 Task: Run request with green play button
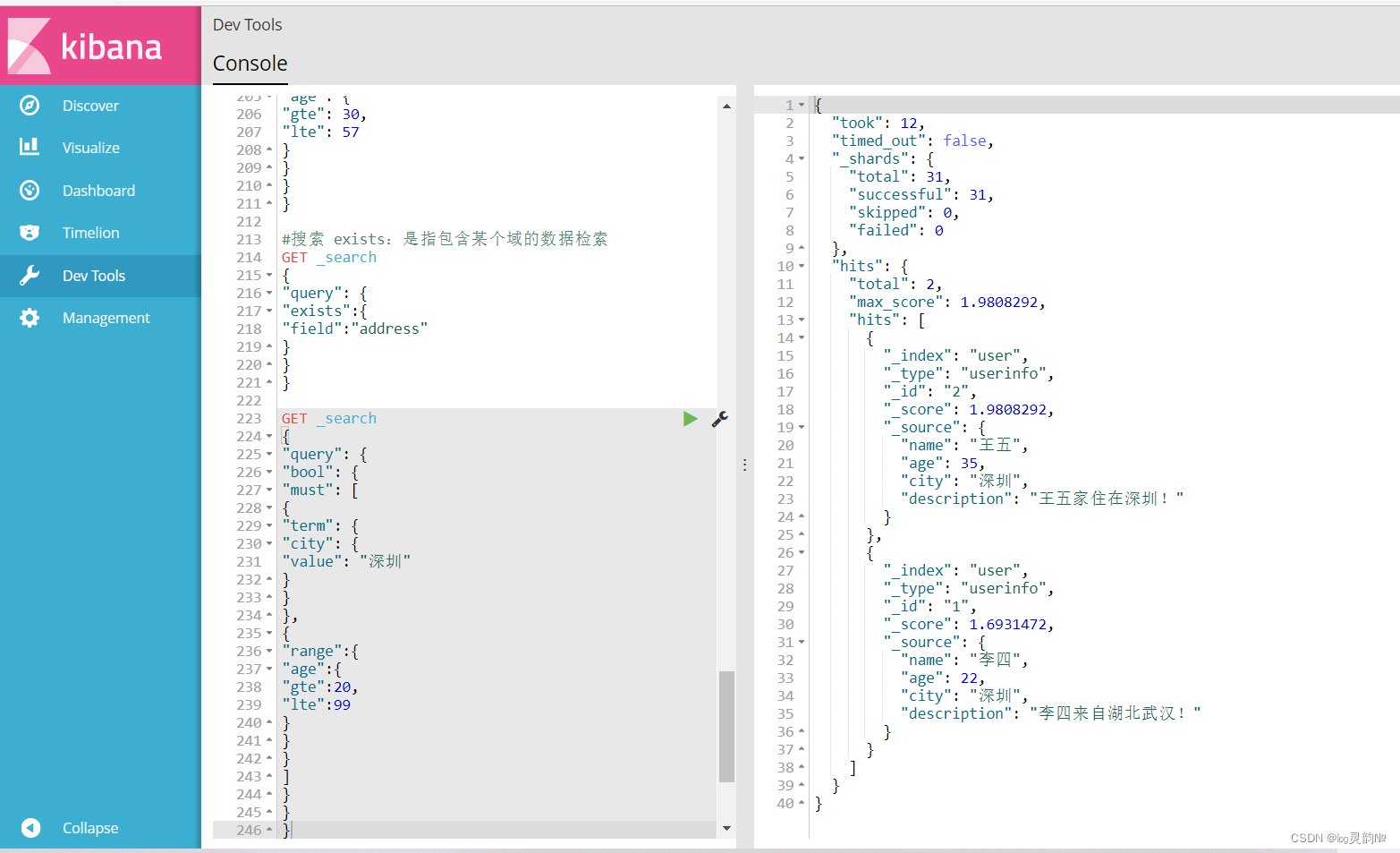(x=690, y=419)
